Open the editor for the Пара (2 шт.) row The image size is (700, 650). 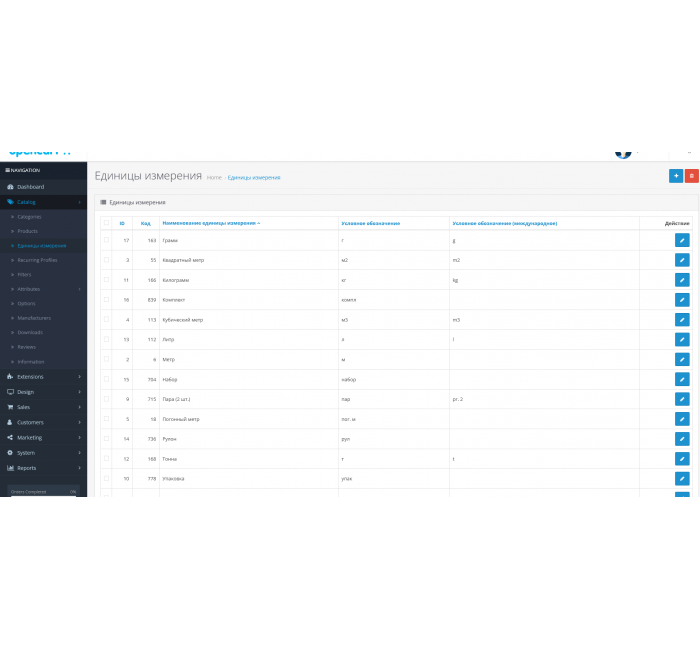coord(682,399)
